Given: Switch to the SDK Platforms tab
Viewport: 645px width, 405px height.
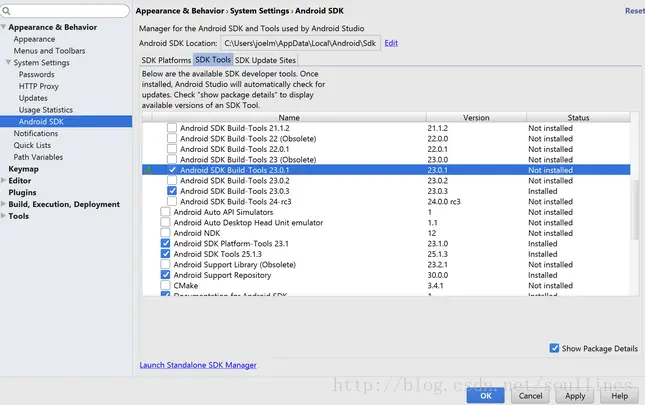Looking at the screenshot, I should pyautogui.click(x=166, y=60).
